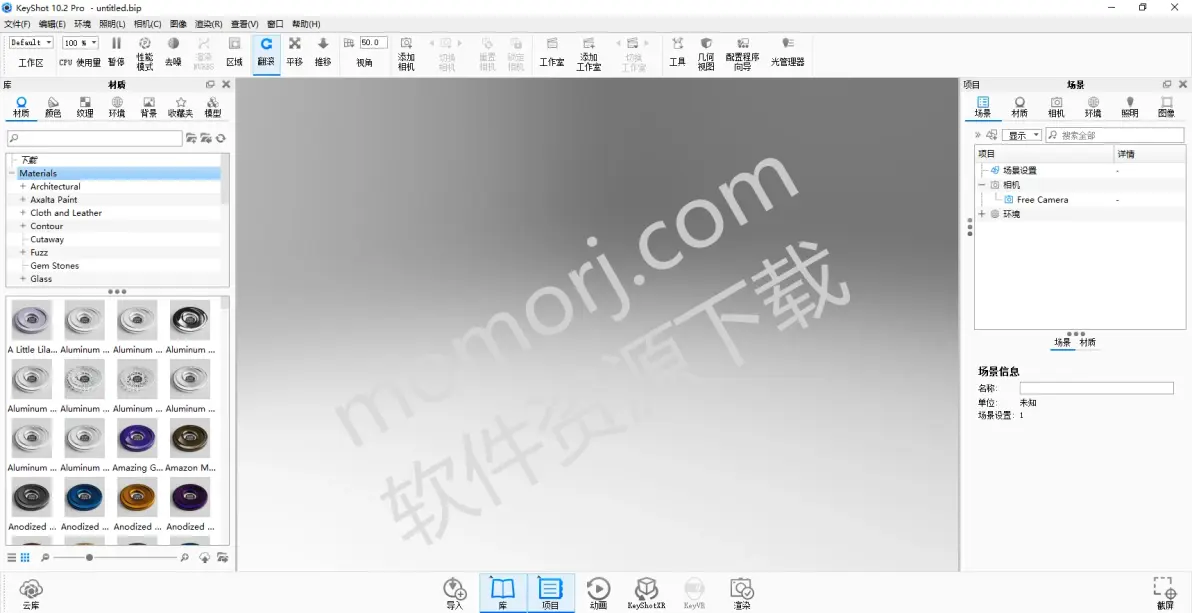
Task: Switch to project 照明 lighting tab
Action: (1130, 107)
